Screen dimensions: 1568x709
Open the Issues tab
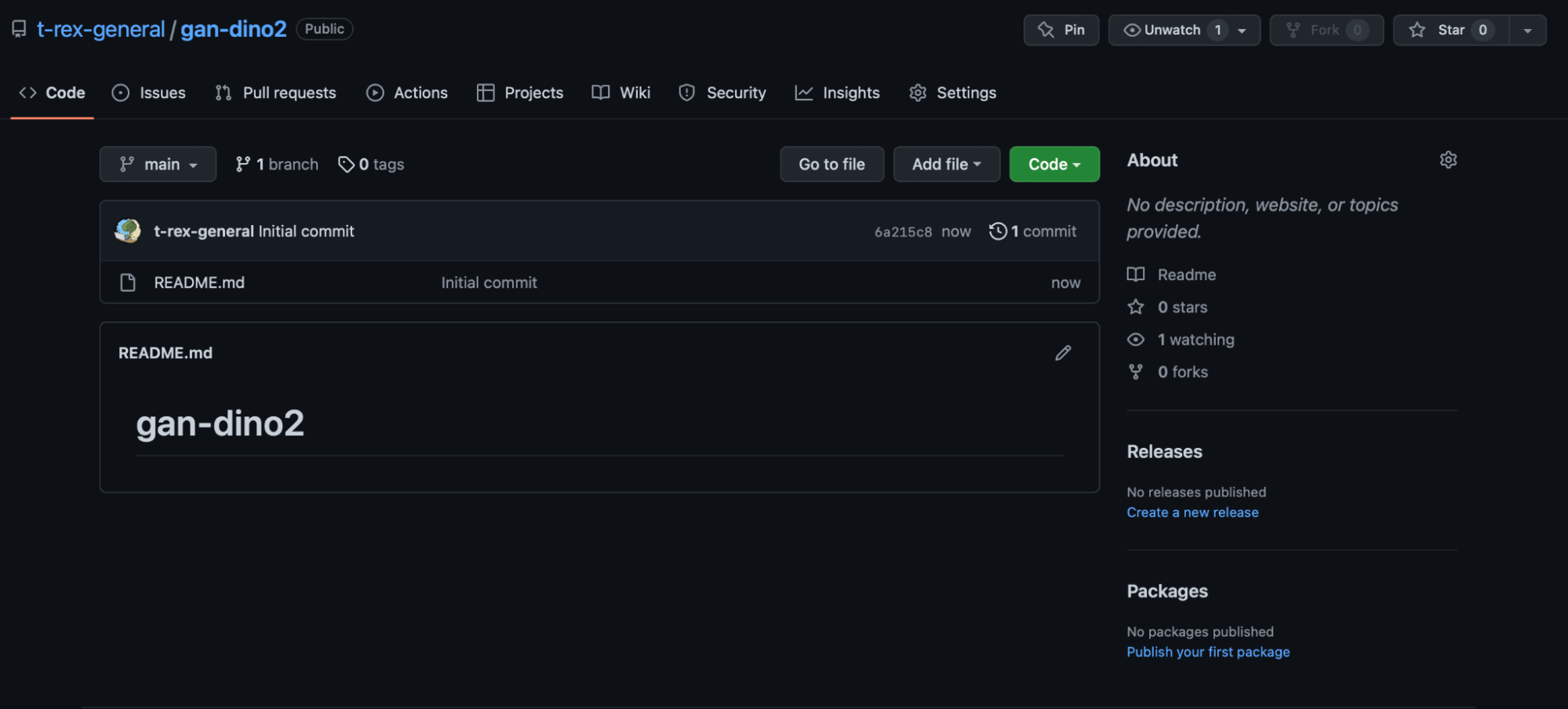point(149,93)
